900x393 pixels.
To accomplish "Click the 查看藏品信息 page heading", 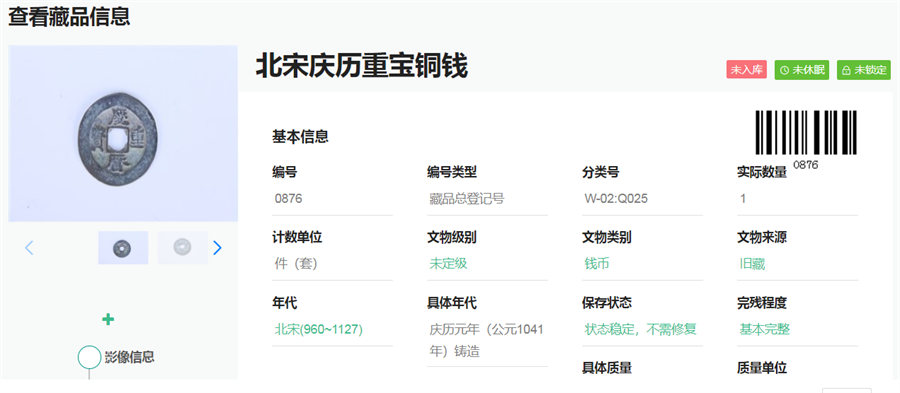I will pos(69,17).
